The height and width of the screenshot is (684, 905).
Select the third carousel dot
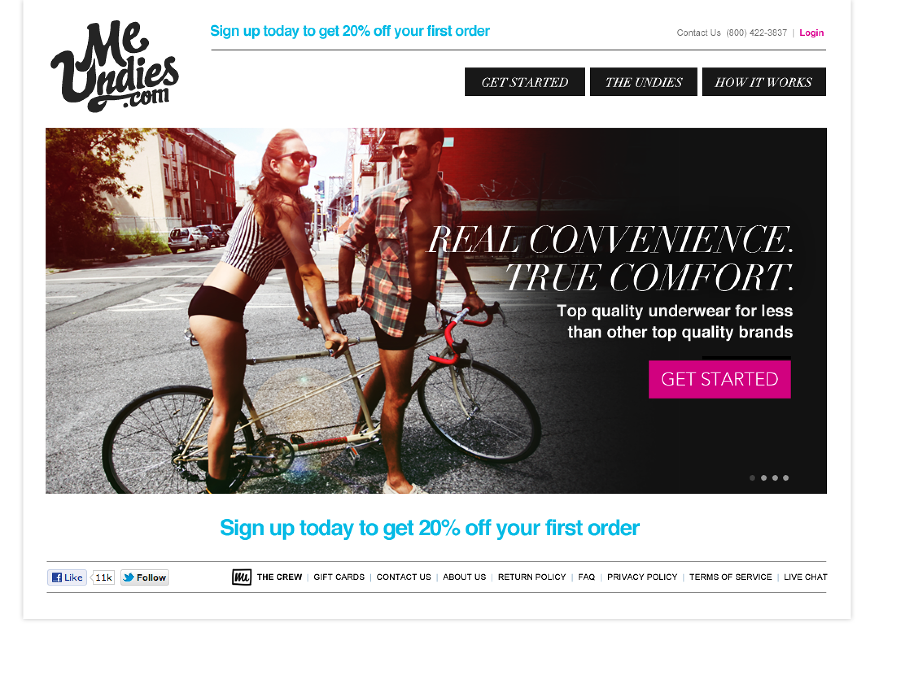[x=775, y=478]
